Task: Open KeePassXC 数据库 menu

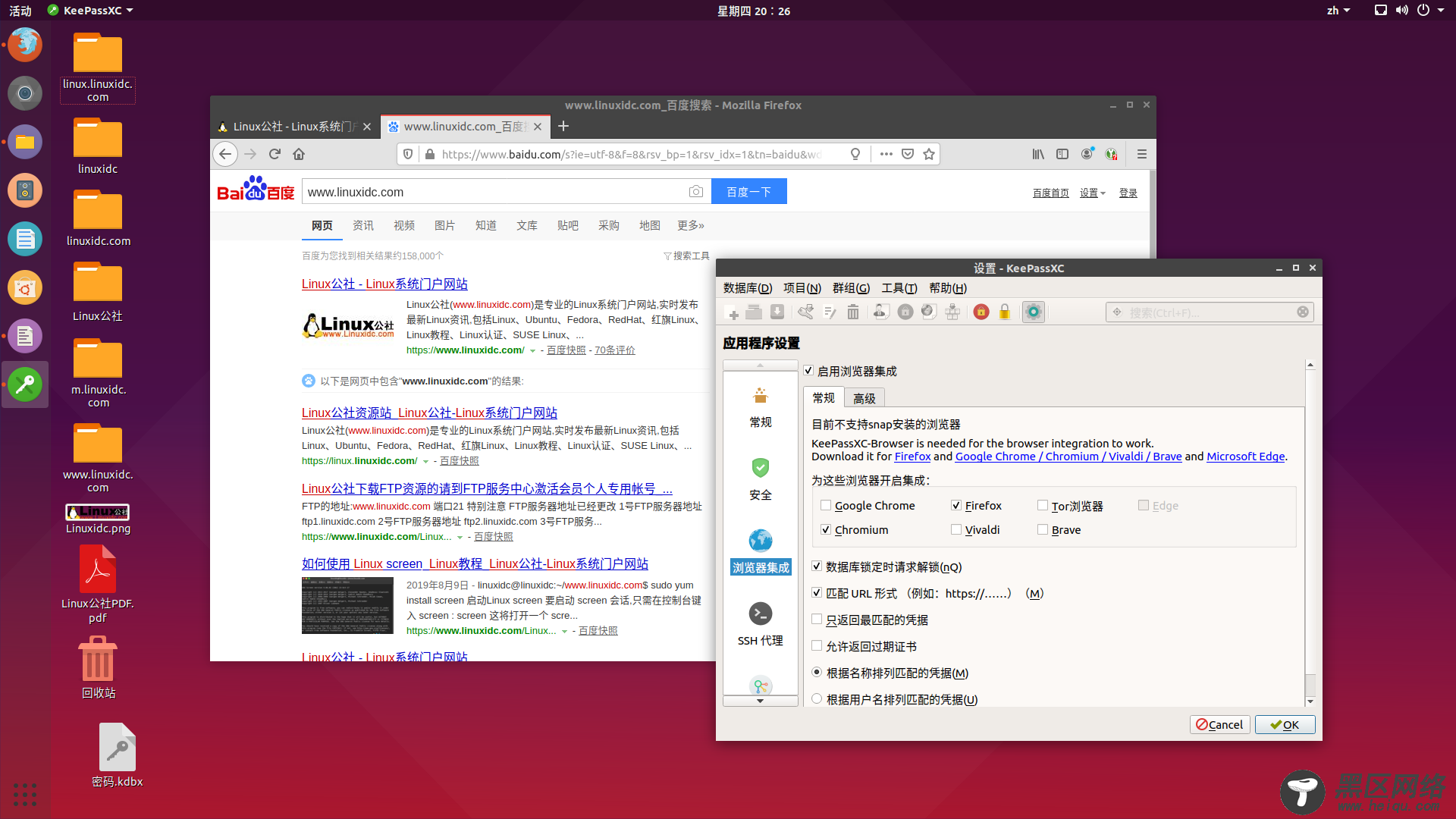Action: (x=745, y=288)
